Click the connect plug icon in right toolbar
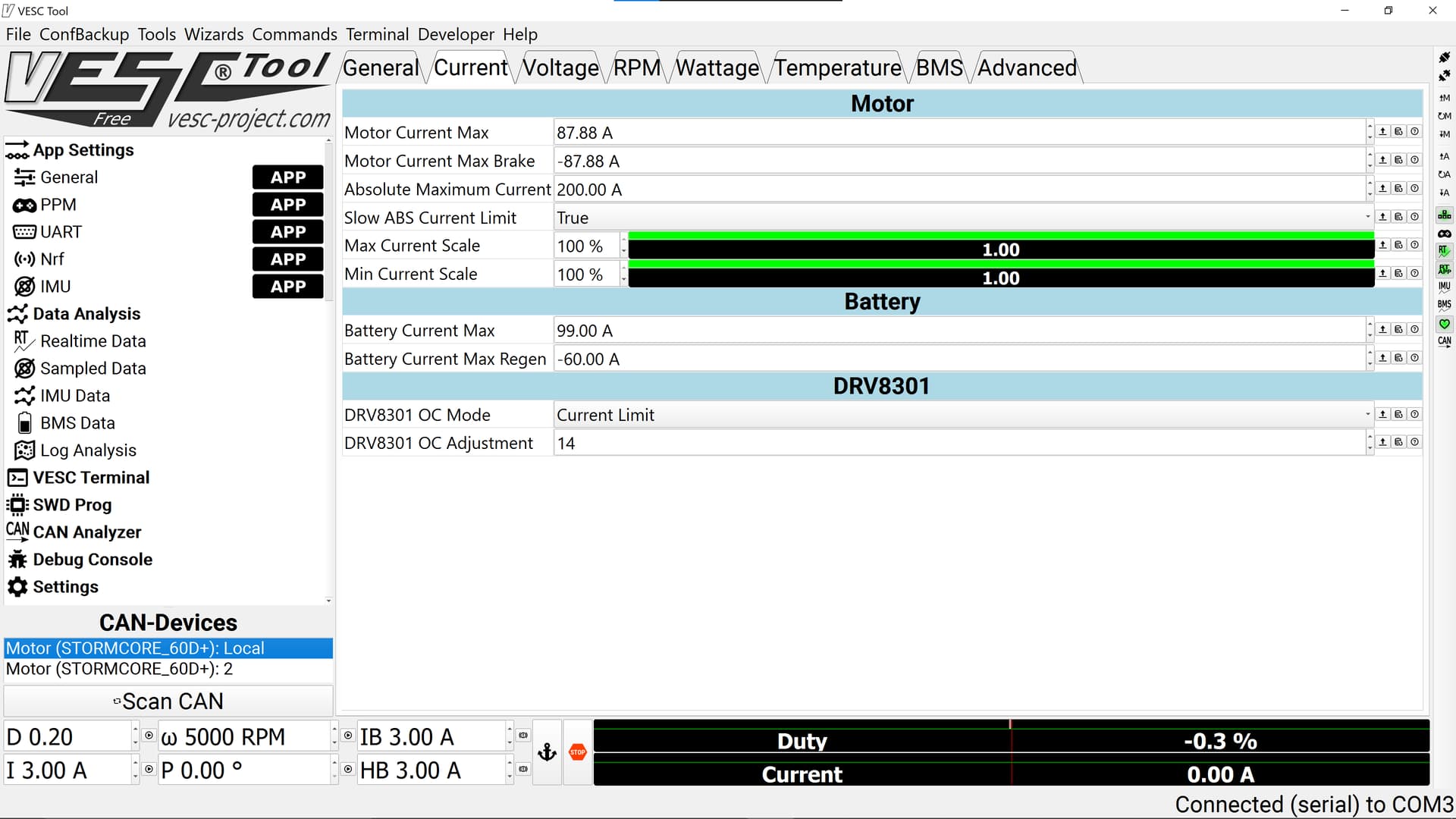This screenshot has height=819, width=1456. pos(1444,58)
